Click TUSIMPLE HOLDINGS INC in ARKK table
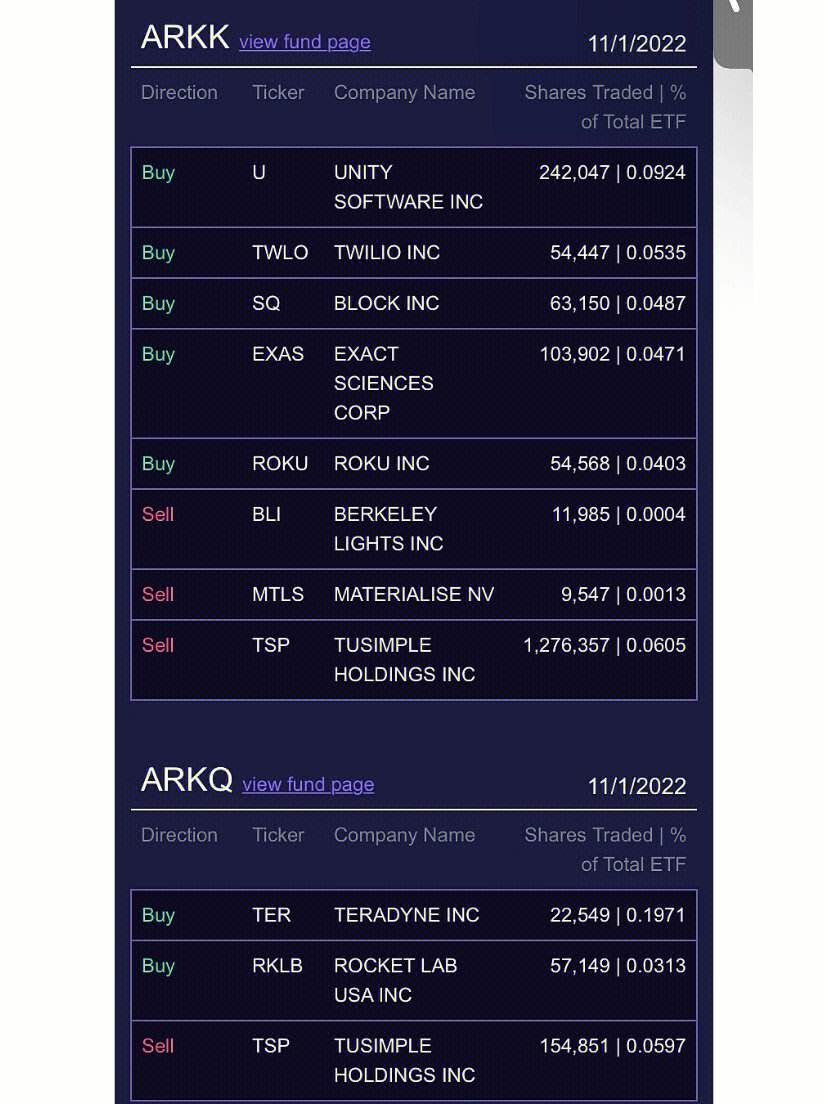 tap(404, 660)
